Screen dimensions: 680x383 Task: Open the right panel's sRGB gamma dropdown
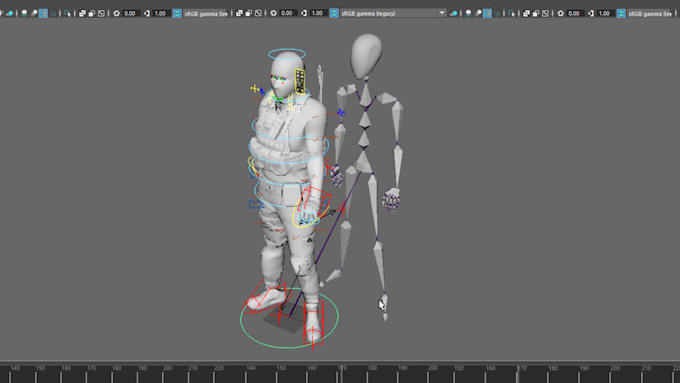coord(650,13)
